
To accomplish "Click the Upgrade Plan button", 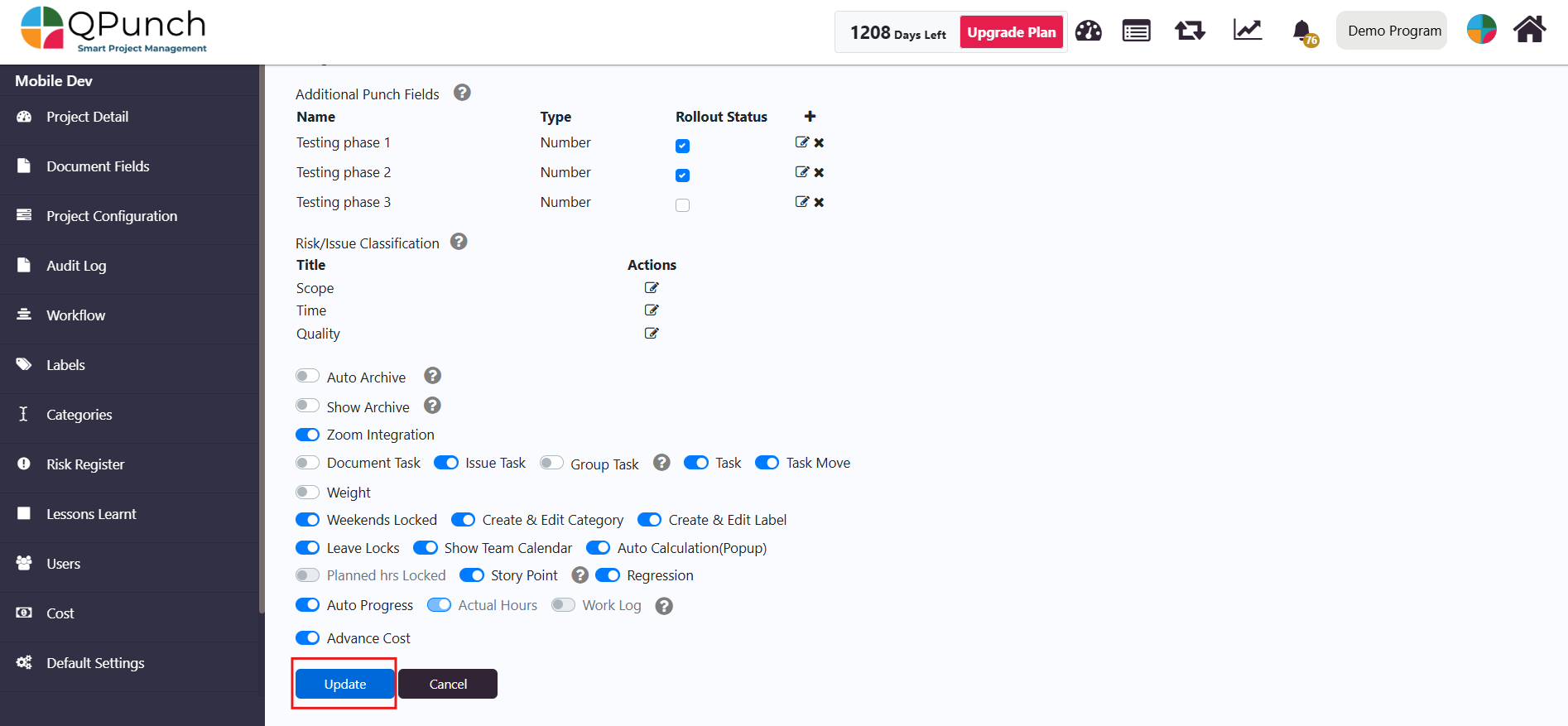I will click(1012, 32).
